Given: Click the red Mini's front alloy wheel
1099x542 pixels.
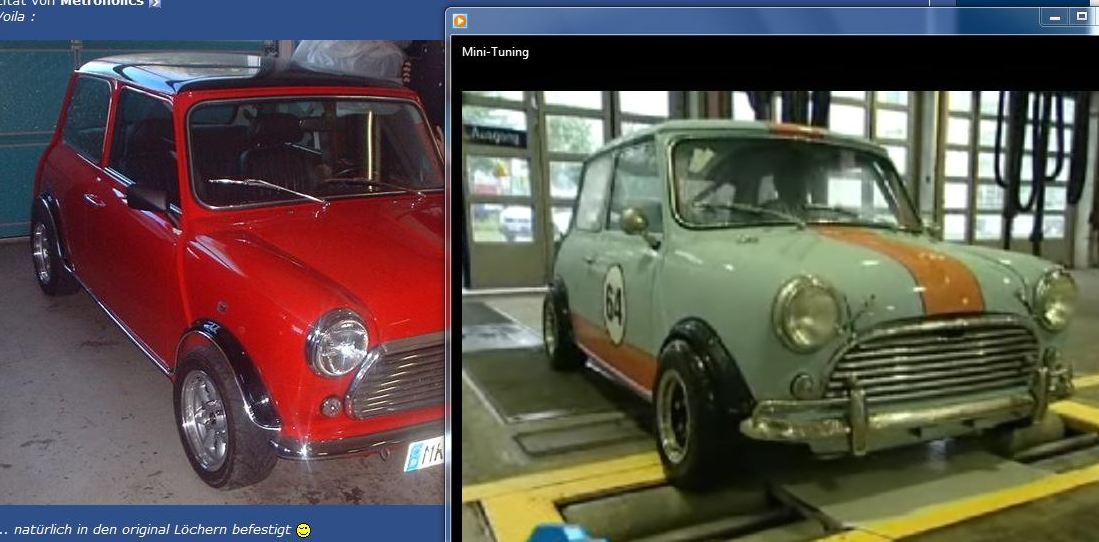Looking at the screenshot, I should [203, 419].
